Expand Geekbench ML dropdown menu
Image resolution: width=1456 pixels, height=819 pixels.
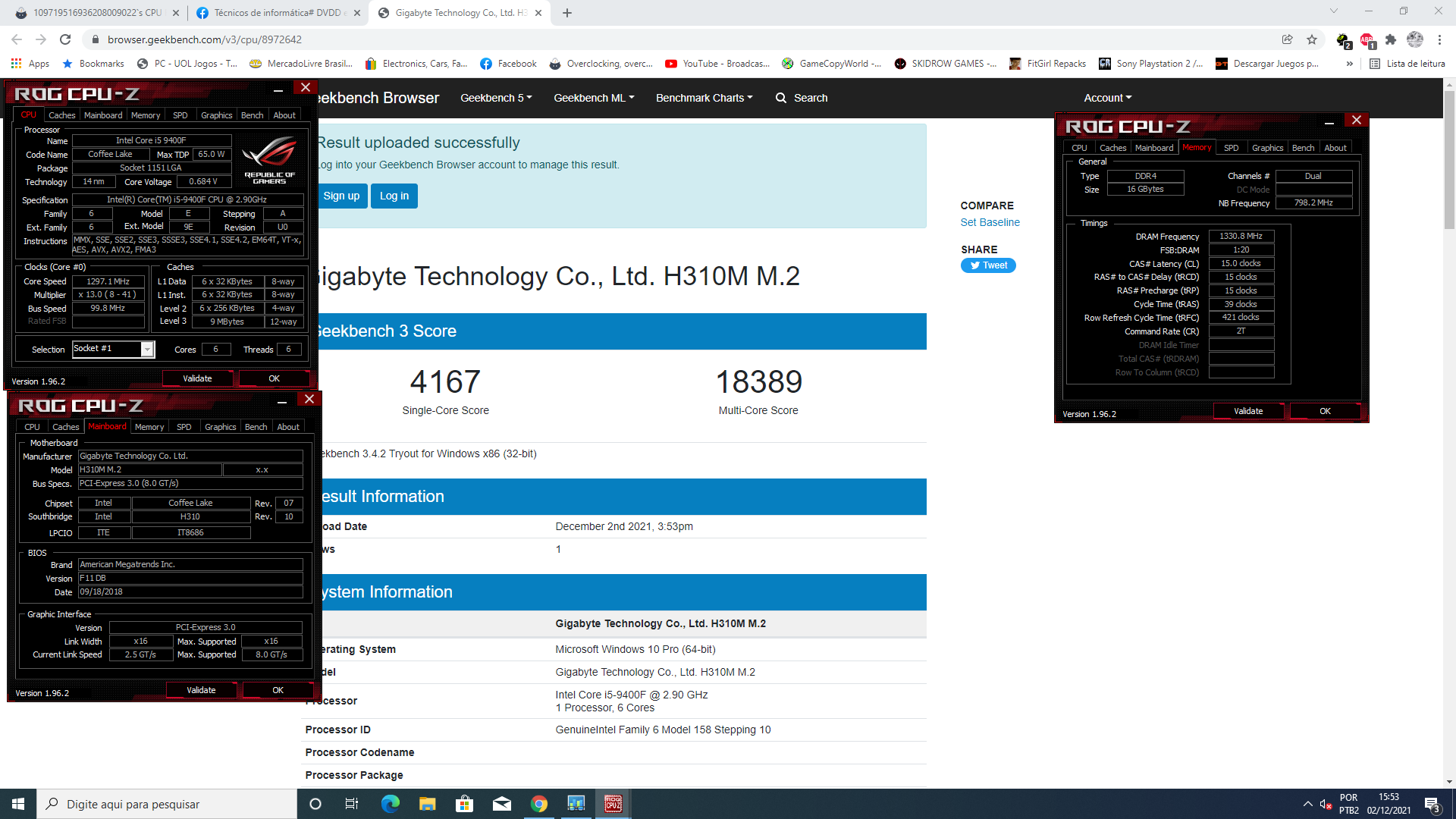(x=594, y=98)
